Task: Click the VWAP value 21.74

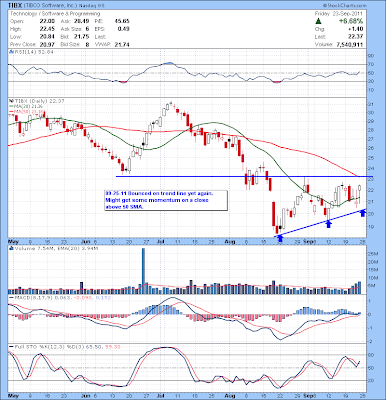Action: point(122,44)
